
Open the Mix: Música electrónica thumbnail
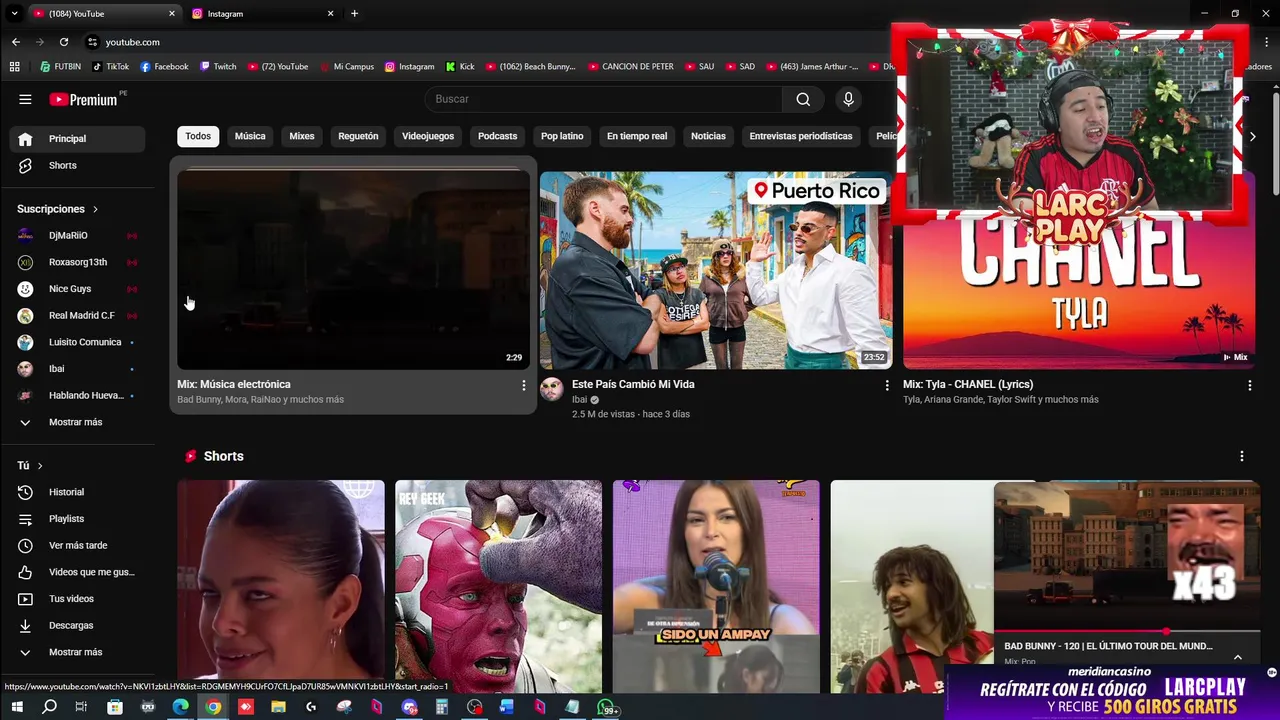[353, 270]
